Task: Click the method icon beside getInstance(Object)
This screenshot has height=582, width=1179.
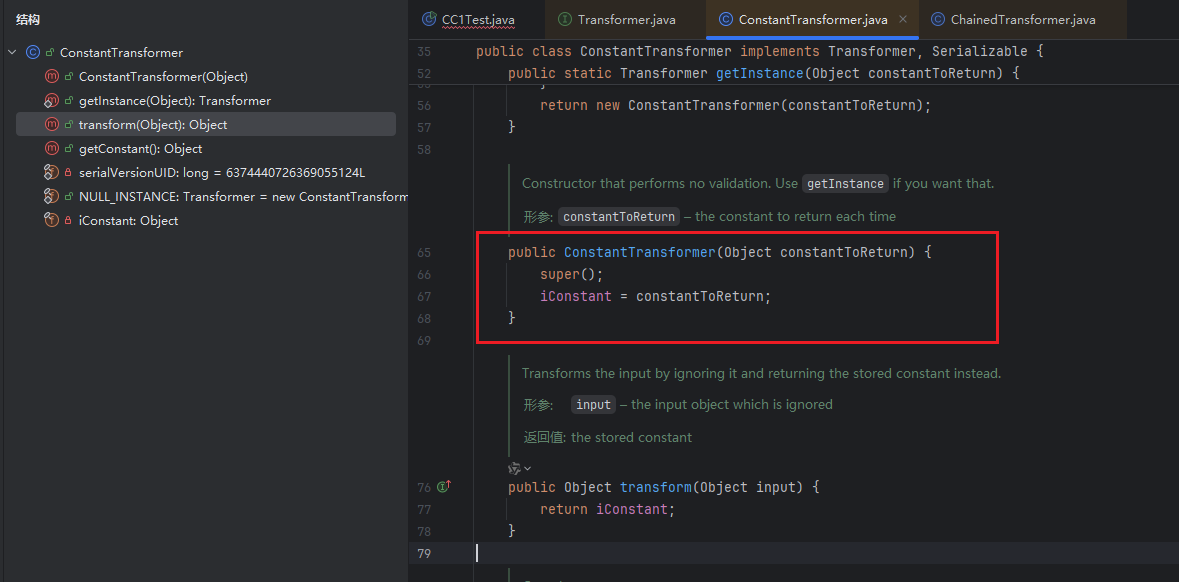Action: (x=52, y=101)
